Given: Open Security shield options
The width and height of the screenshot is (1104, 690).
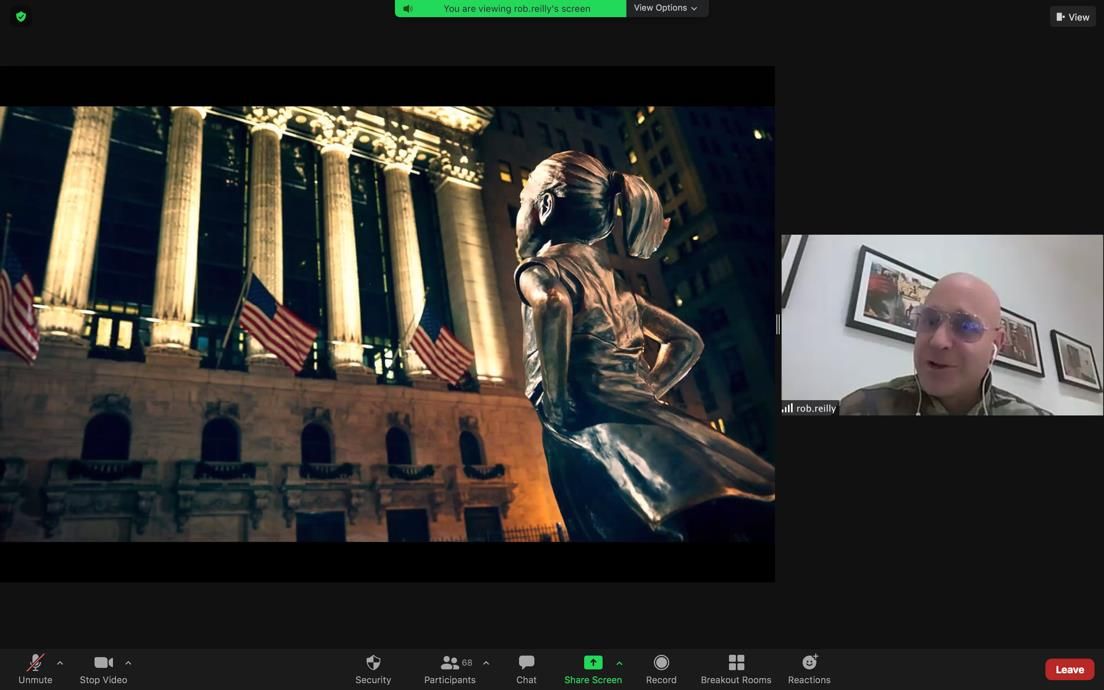Looking at the screenshot, I should [373, 668].
